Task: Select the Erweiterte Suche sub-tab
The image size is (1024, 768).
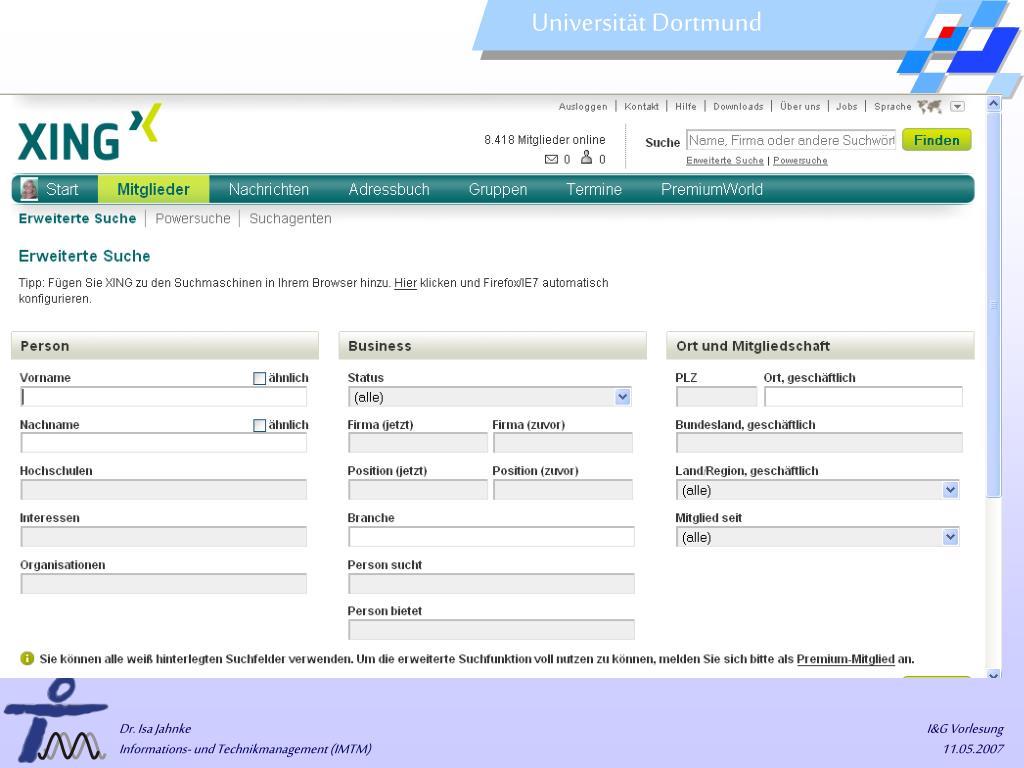Action: 77,219
